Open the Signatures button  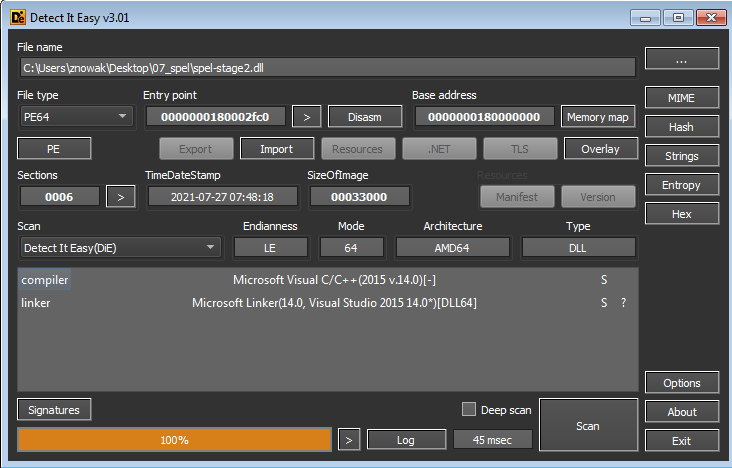(54, 410)
